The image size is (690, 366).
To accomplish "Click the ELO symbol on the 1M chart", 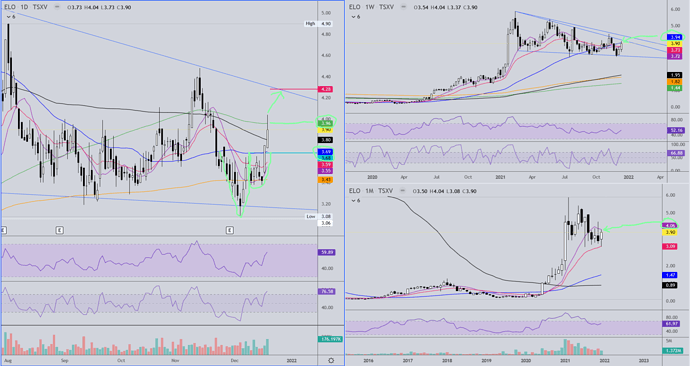I will click(x=355, y=191).
